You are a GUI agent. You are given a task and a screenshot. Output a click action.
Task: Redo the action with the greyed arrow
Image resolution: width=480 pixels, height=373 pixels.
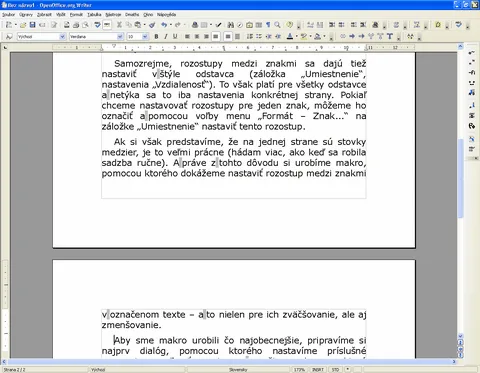178,25
